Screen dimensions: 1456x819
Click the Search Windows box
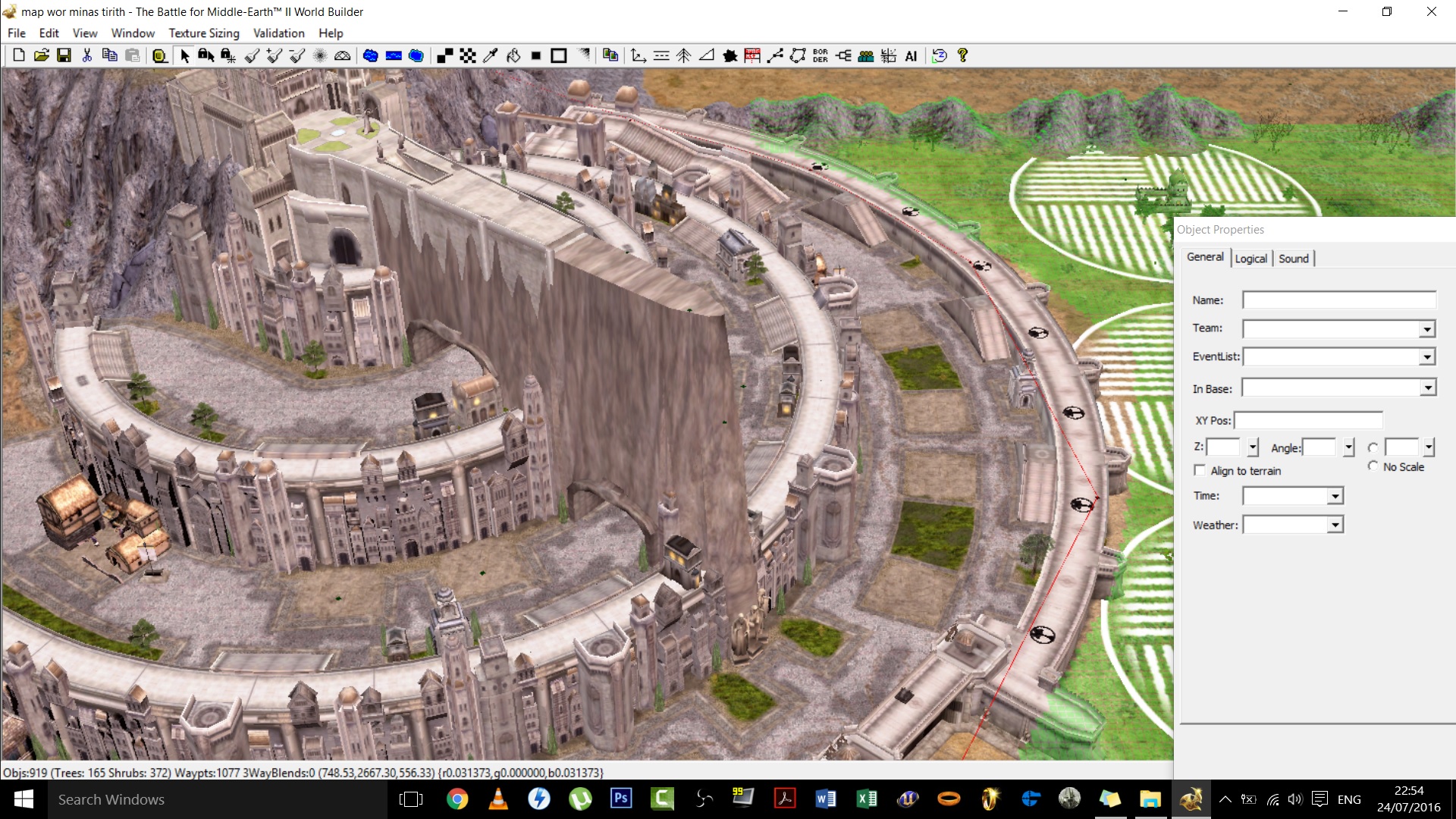coord(218,799)
